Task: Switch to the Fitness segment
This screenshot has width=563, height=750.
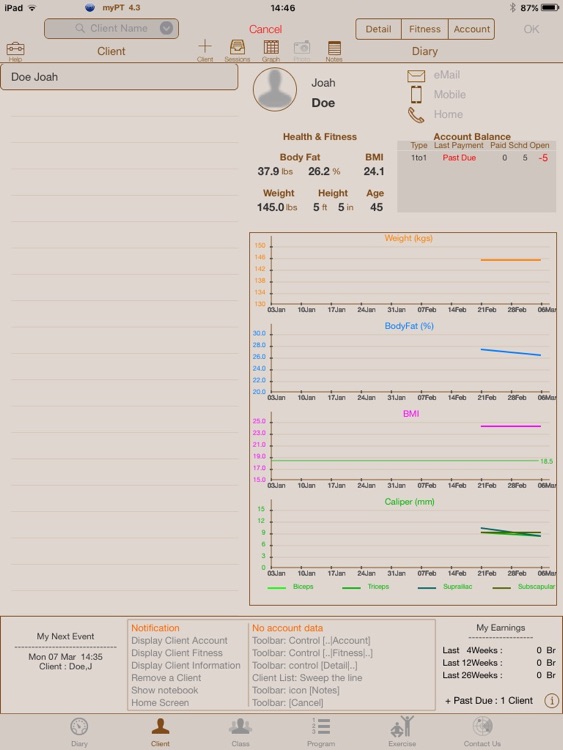Action: [x=425, y=29]
